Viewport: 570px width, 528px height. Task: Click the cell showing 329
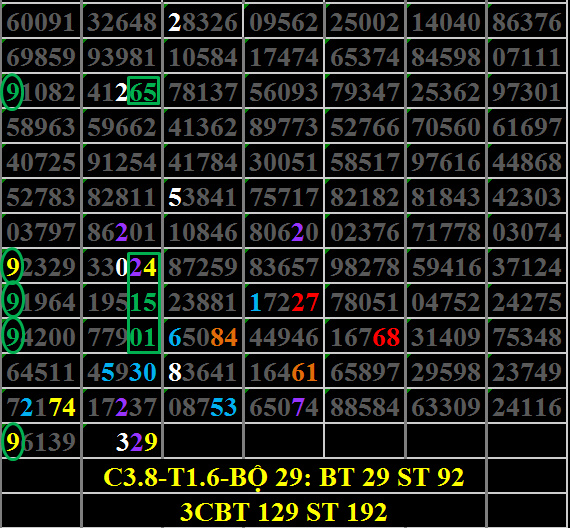(122, 441)
